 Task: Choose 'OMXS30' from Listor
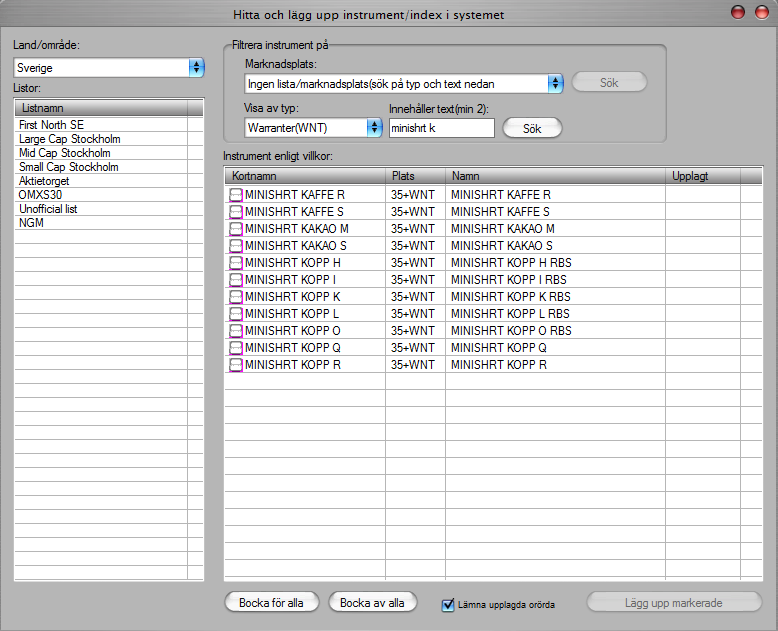pyautogui.click(x=41, y=195)
